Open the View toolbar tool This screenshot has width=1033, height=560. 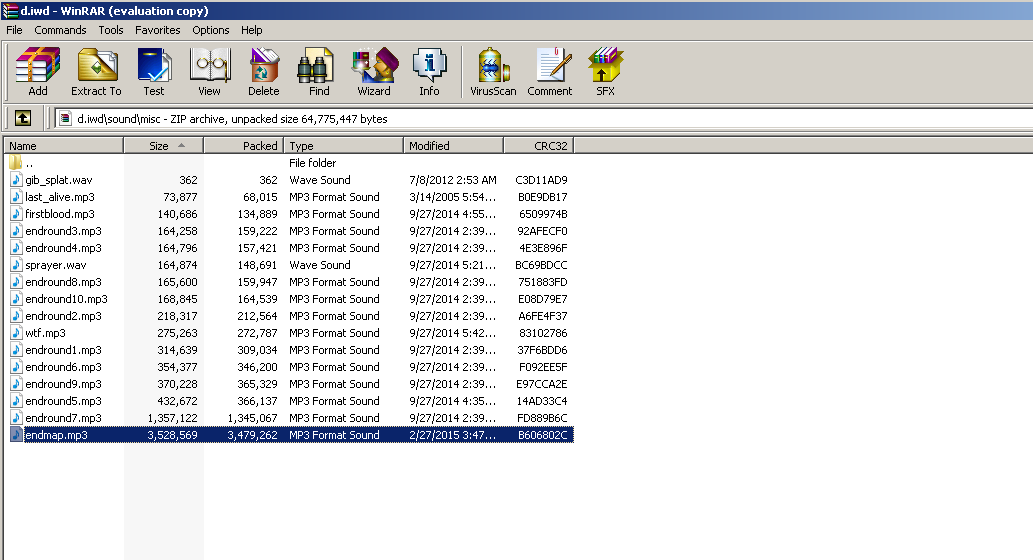click(209, 72)
